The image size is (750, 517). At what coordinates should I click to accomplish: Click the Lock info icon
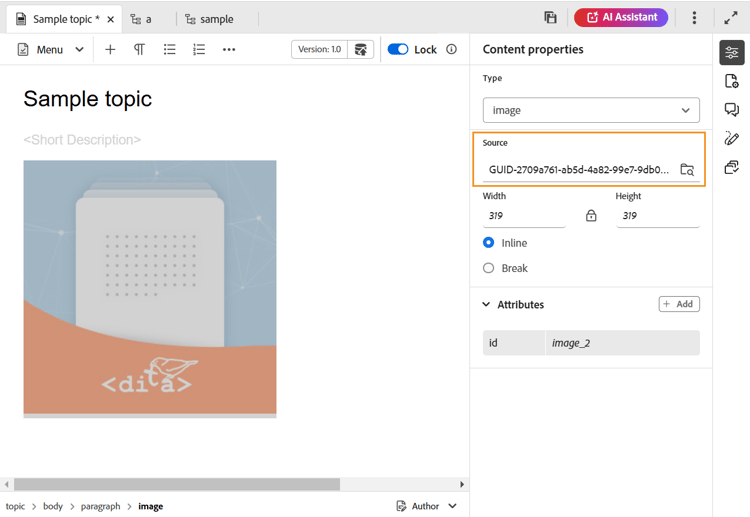click(x=451, y=49)
